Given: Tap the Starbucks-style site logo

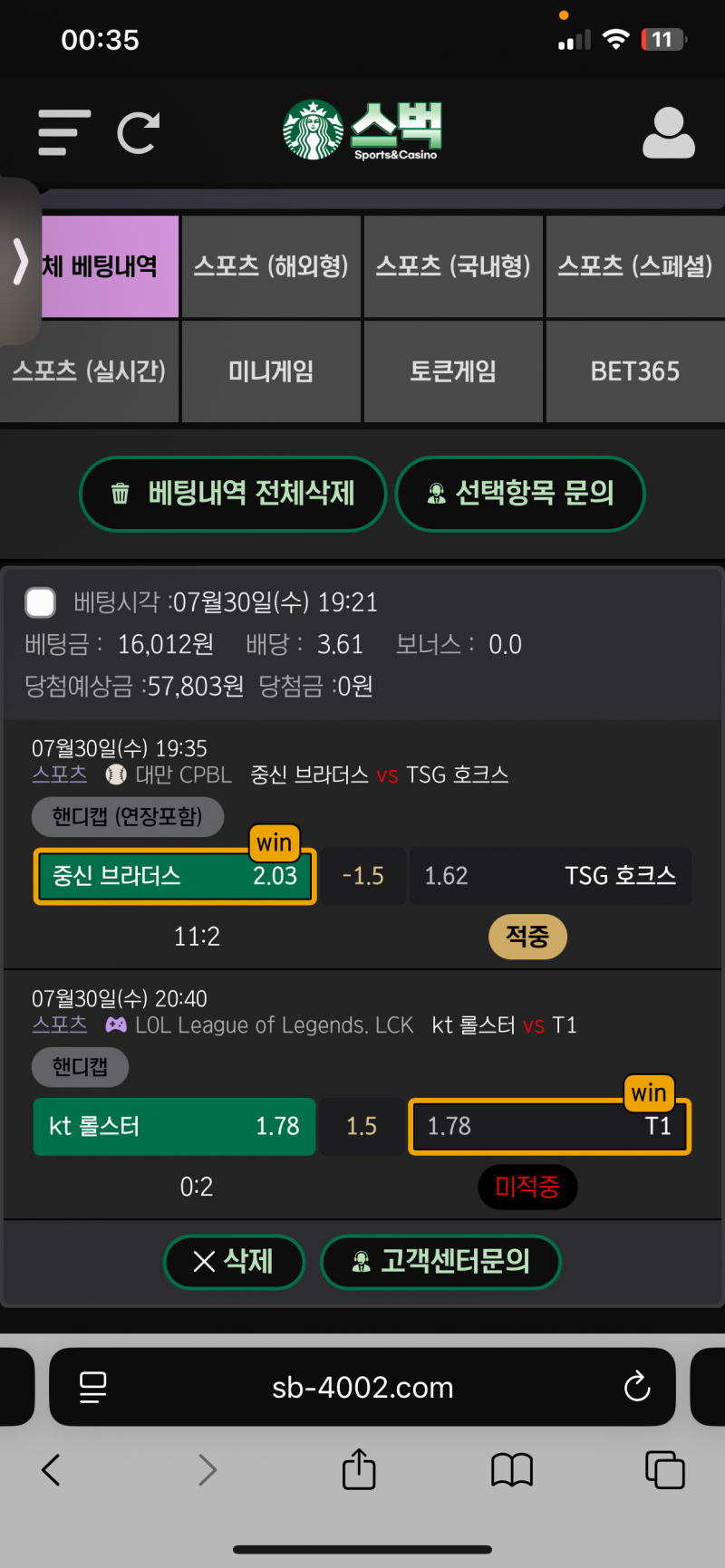Looking at the screenshot, I should point(362,131).
